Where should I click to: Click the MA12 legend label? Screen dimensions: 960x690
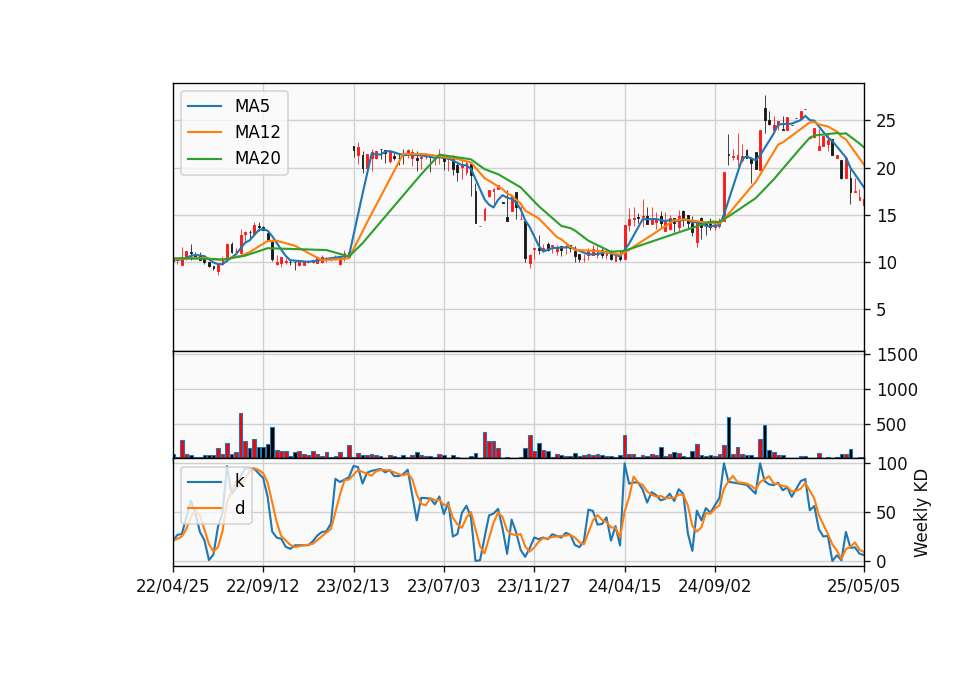point(257,132)
